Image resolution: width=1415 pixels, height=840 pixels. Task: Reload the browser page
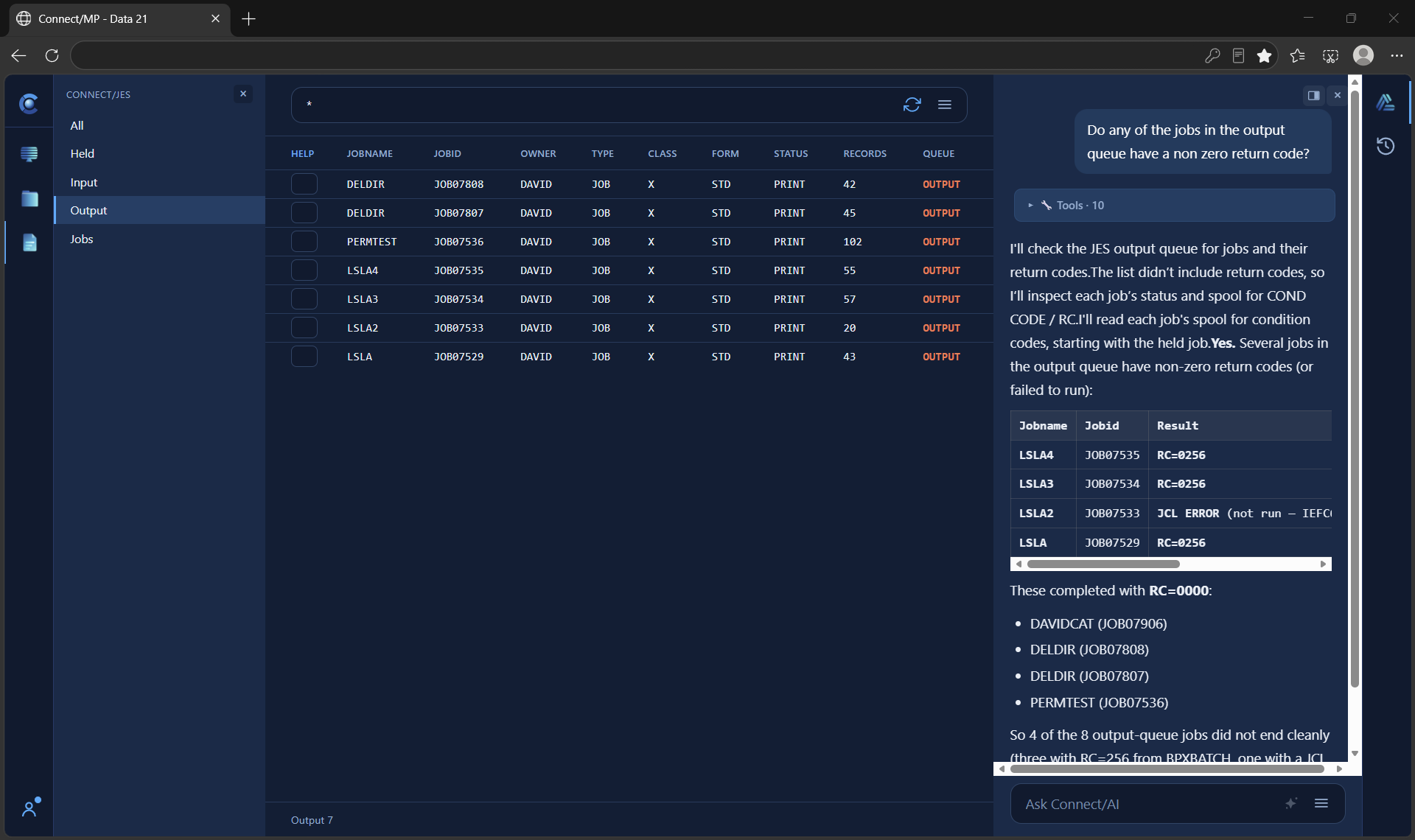pos(52,56)
